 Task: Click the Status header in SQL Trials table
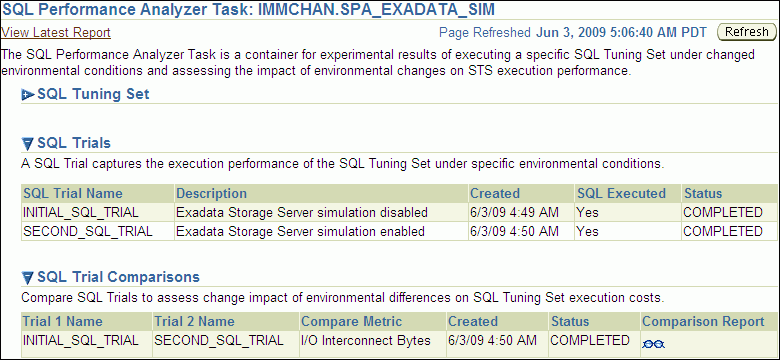click(x=702, y=193)
